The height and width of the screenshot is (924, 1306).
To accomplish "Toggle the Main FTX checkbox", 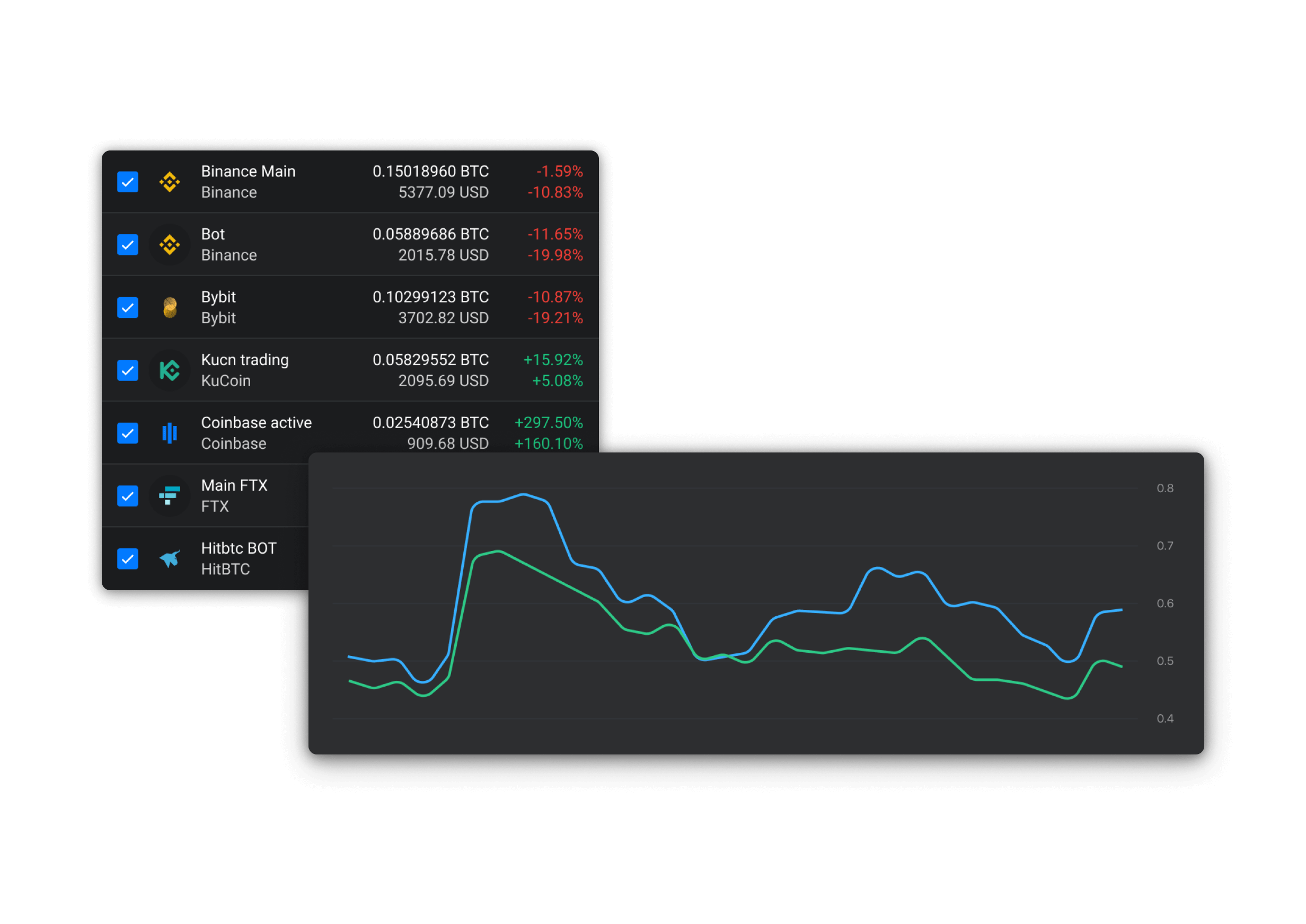I will click(127, 495).
